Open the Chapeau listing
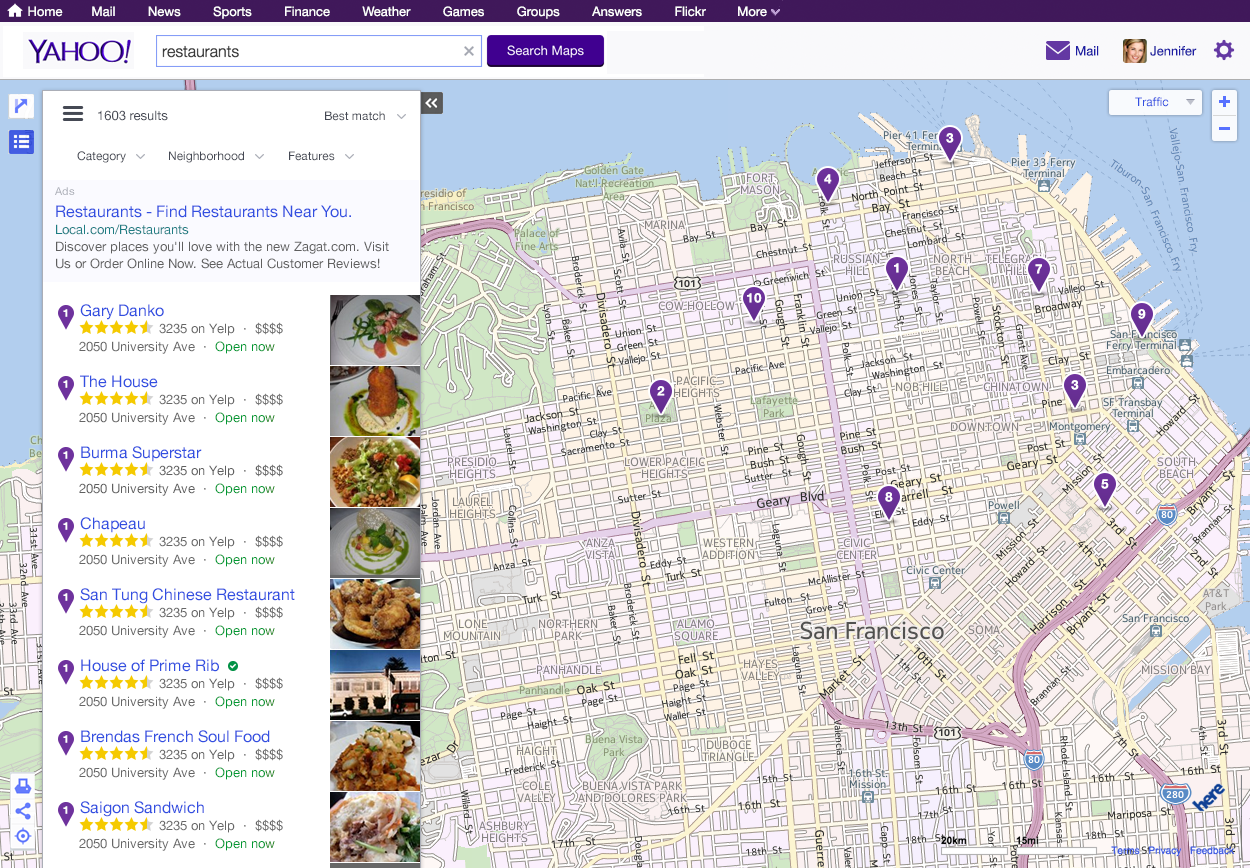This screenshot has width=1250, height=868. pos(113,524)
